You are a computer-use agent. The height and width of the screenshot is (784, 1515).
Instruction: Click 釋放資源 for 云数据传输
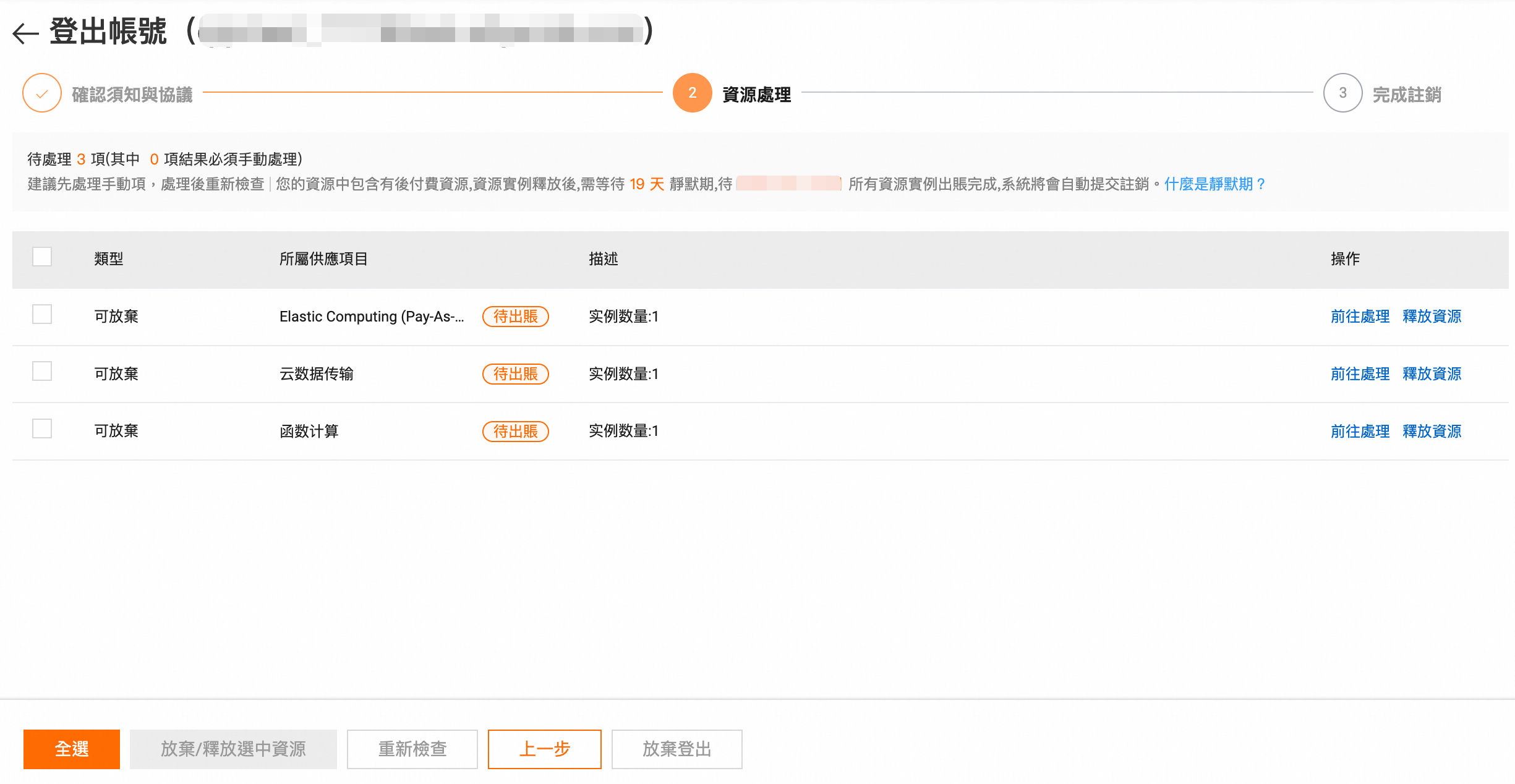pyautogui.click(x=1432, y=374)
